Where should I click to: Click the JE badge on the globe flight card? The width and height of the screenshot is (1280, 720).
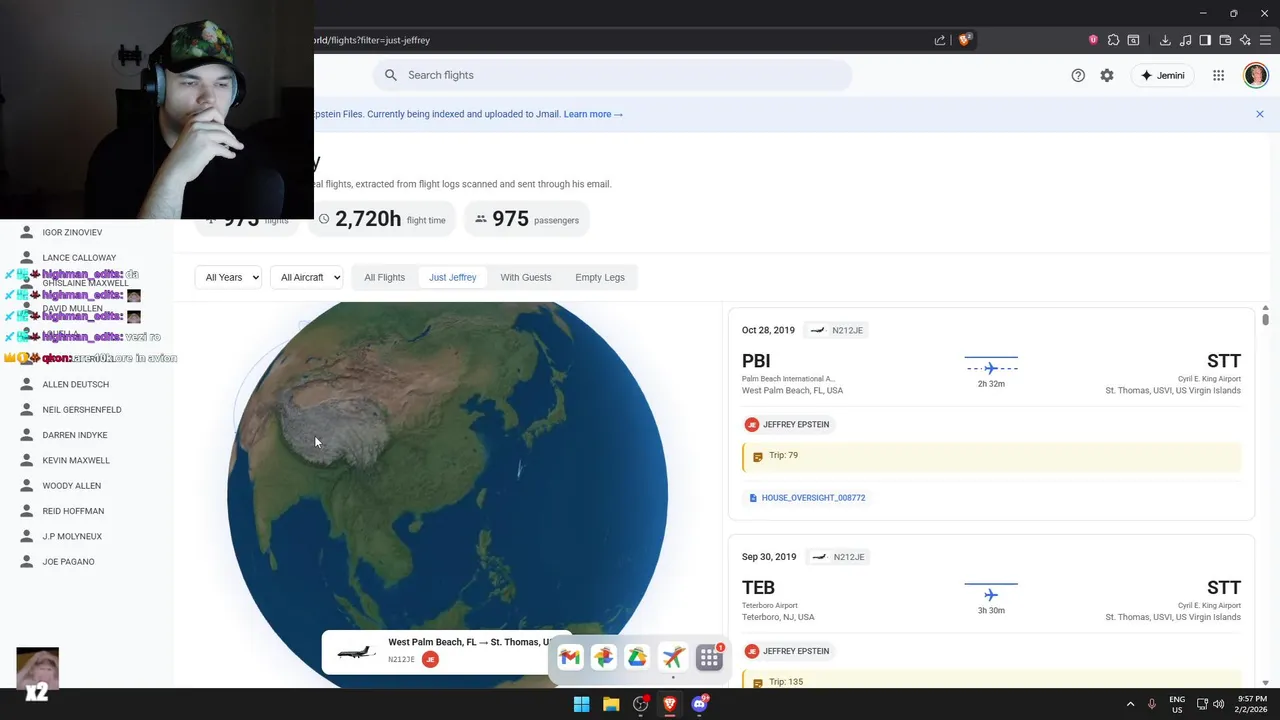pyautogui.click(x=430, y=659)
